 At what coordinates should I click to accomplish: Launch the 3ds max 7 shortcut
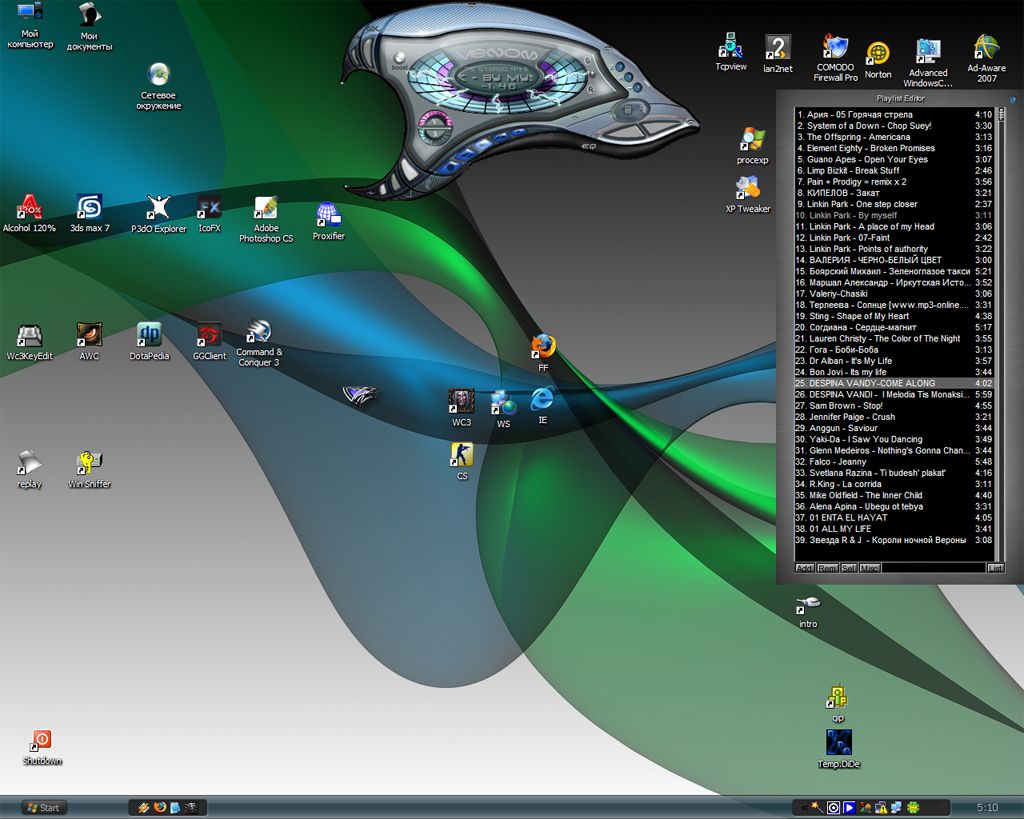tap(90, 207)
